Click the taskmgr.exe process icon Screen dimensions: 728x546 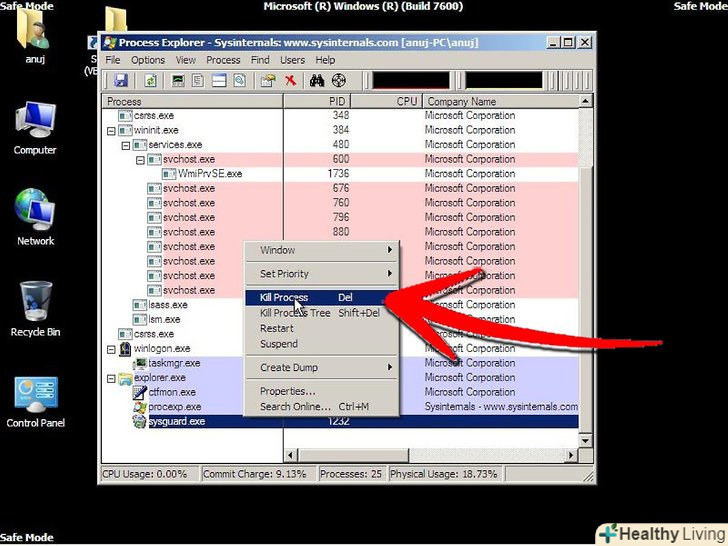pos(140,363)
